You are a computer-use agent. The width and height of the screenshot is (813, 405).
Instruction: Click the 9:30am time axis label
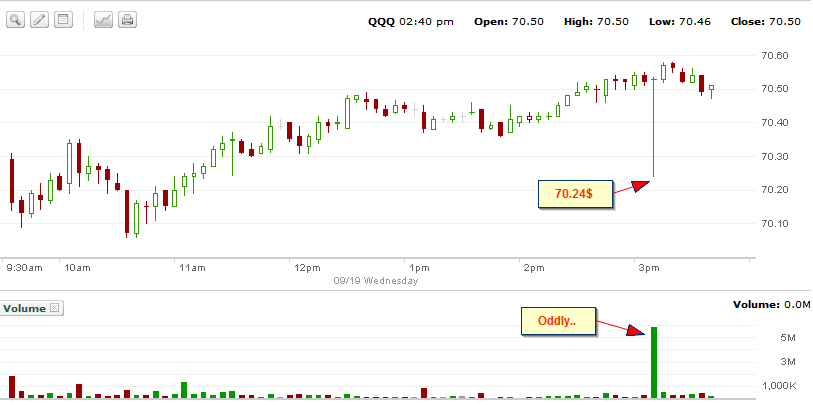[24, 268]
